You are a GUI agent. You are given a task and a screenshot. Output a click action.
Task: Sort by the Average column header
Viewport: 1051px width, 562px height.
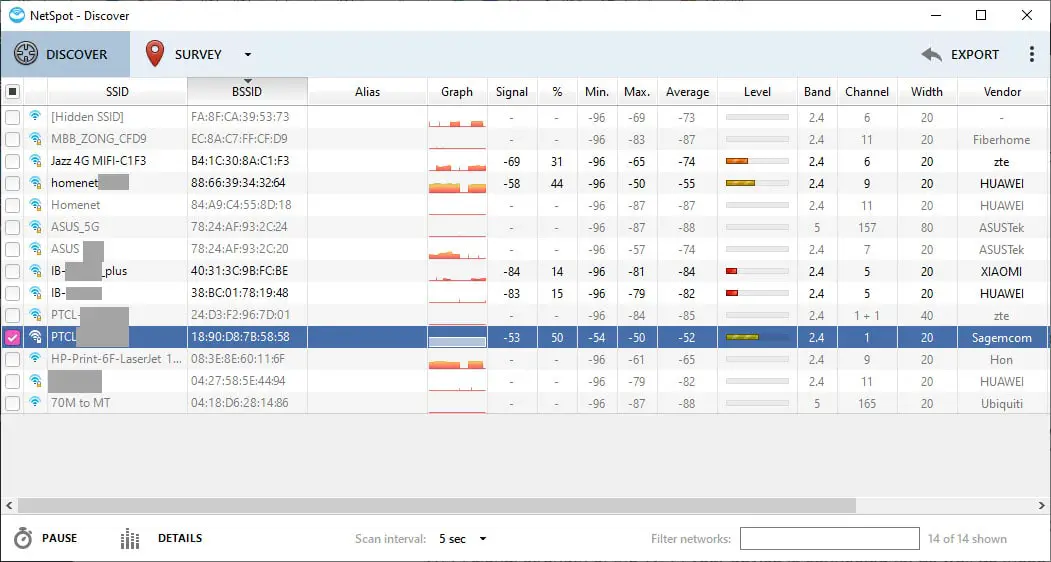pos(688,92)
